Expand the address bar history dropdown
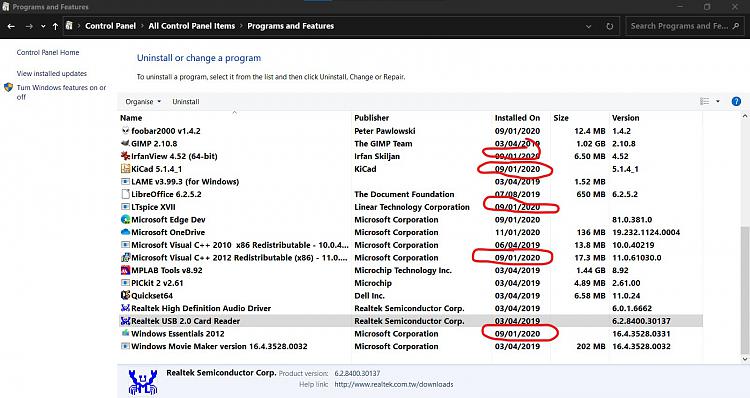The width and height of the screenshot is (750, 398). [588, 26]
